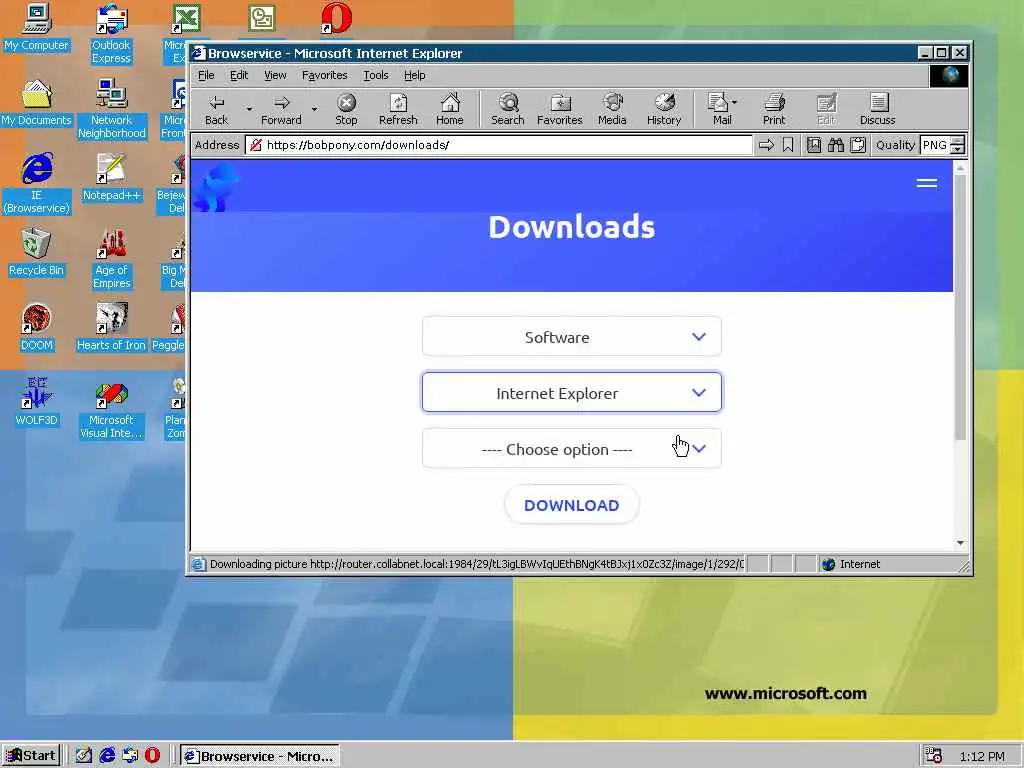Click the Opera icon in the Quick Launch bar
The image size is (1024, 768).
tap(152, 756)
